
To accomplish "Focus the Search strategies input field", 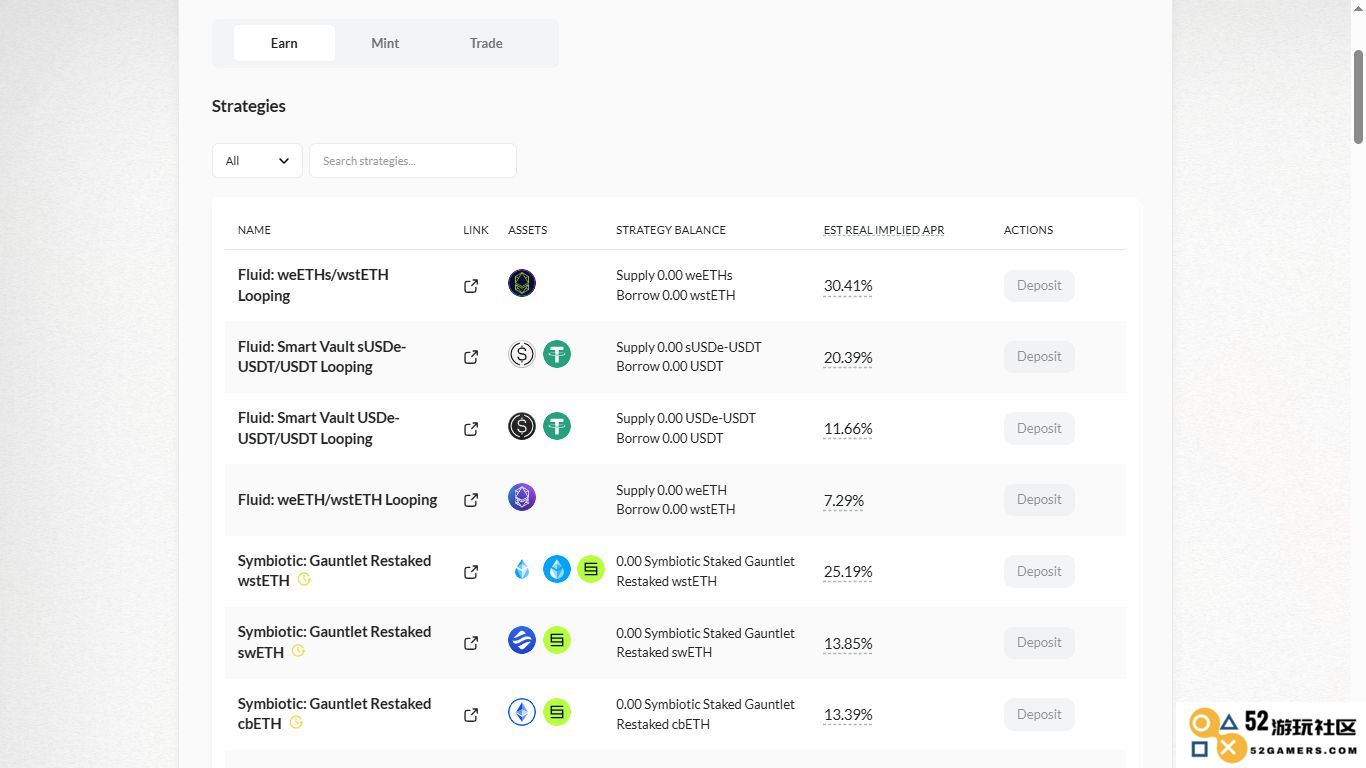I will [x=413, y=161].
